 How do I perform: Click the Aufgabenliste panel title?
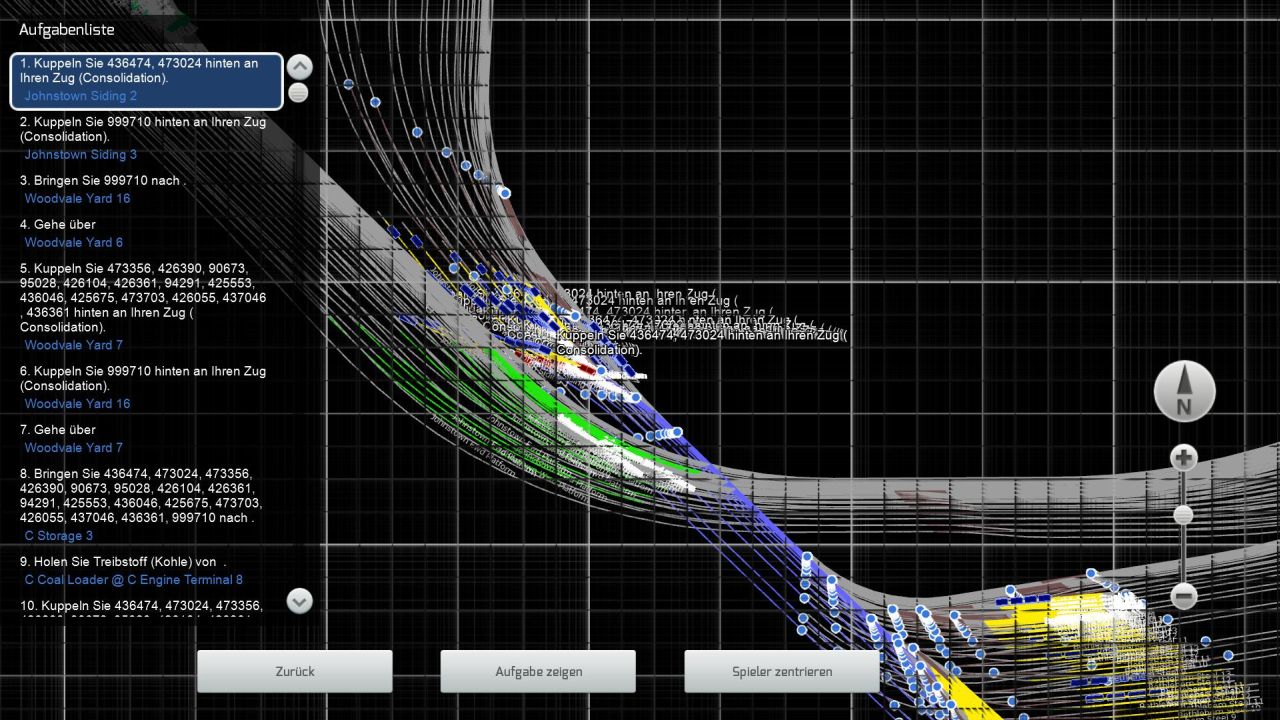67,30
